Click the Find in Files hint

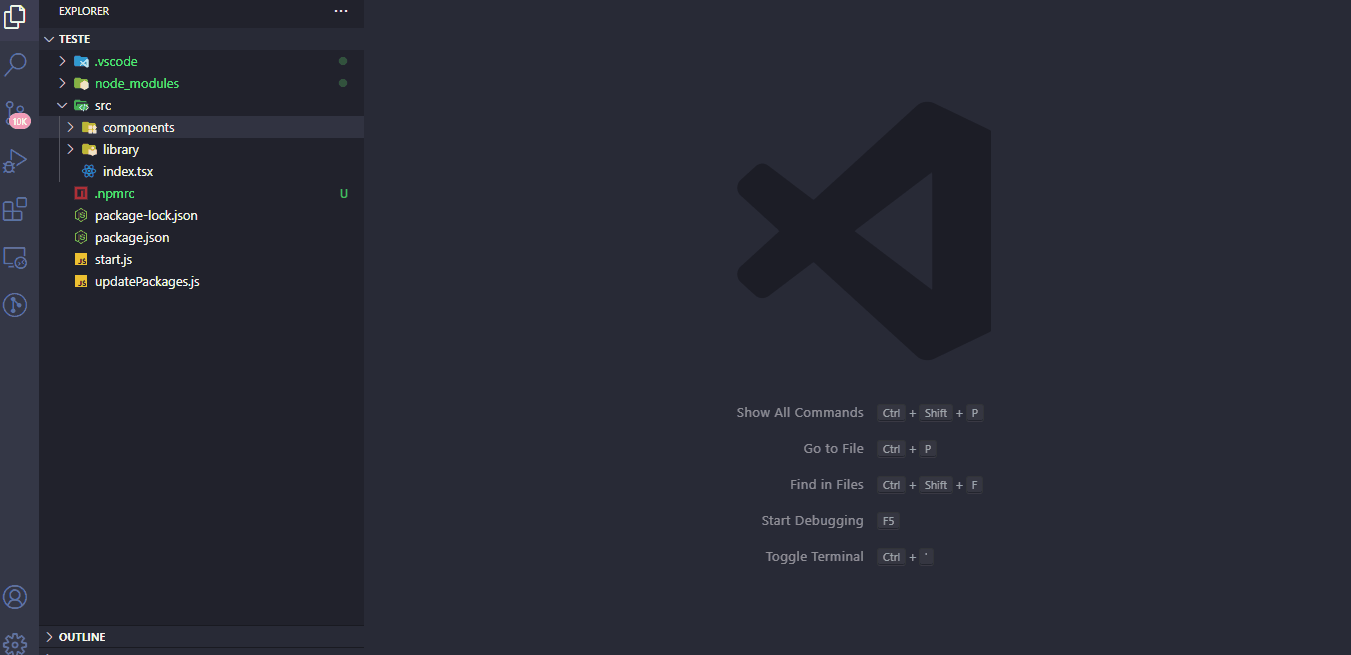[x=827, y=484]
